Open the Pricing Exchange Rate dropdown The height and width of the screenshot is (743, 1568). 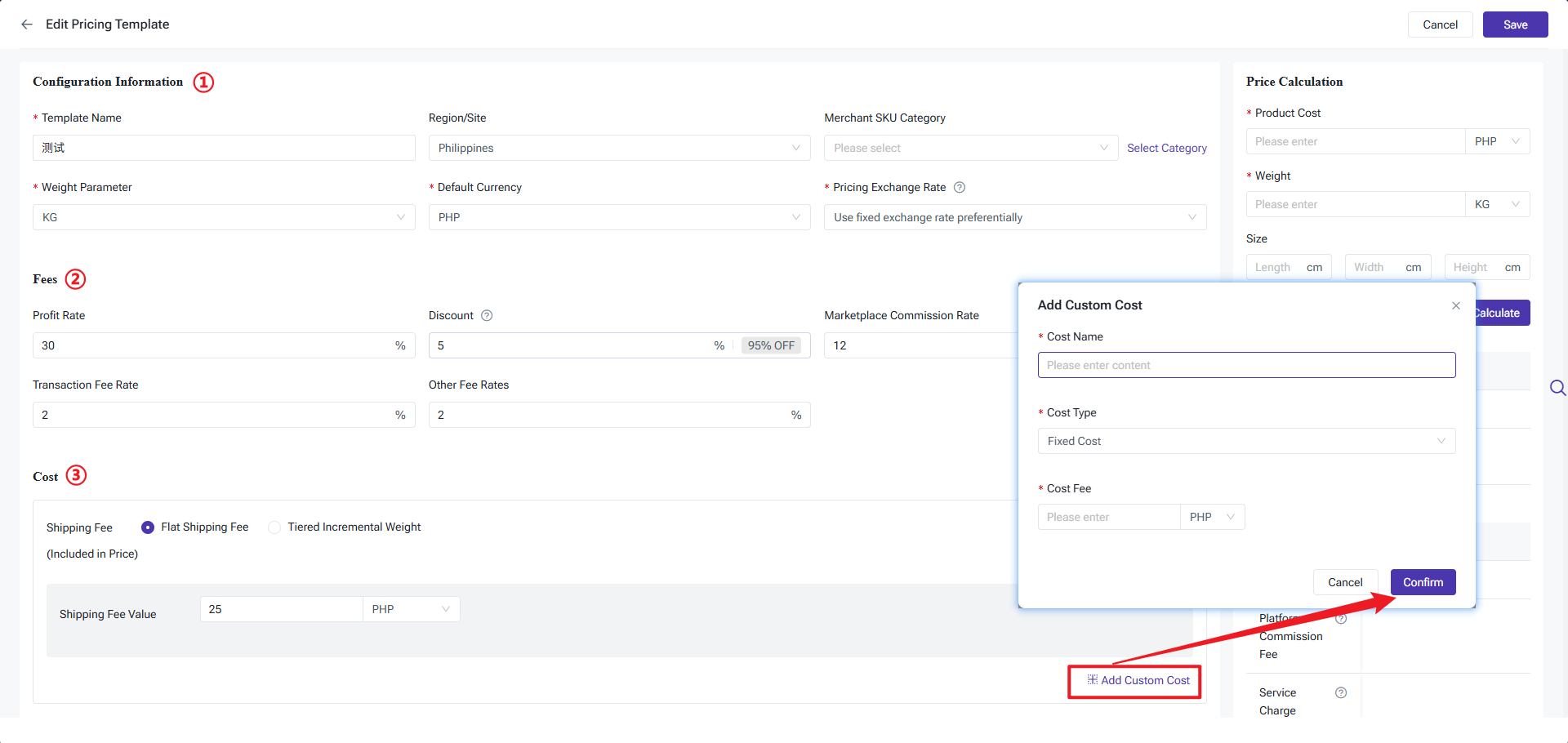tap(1014, 217)
